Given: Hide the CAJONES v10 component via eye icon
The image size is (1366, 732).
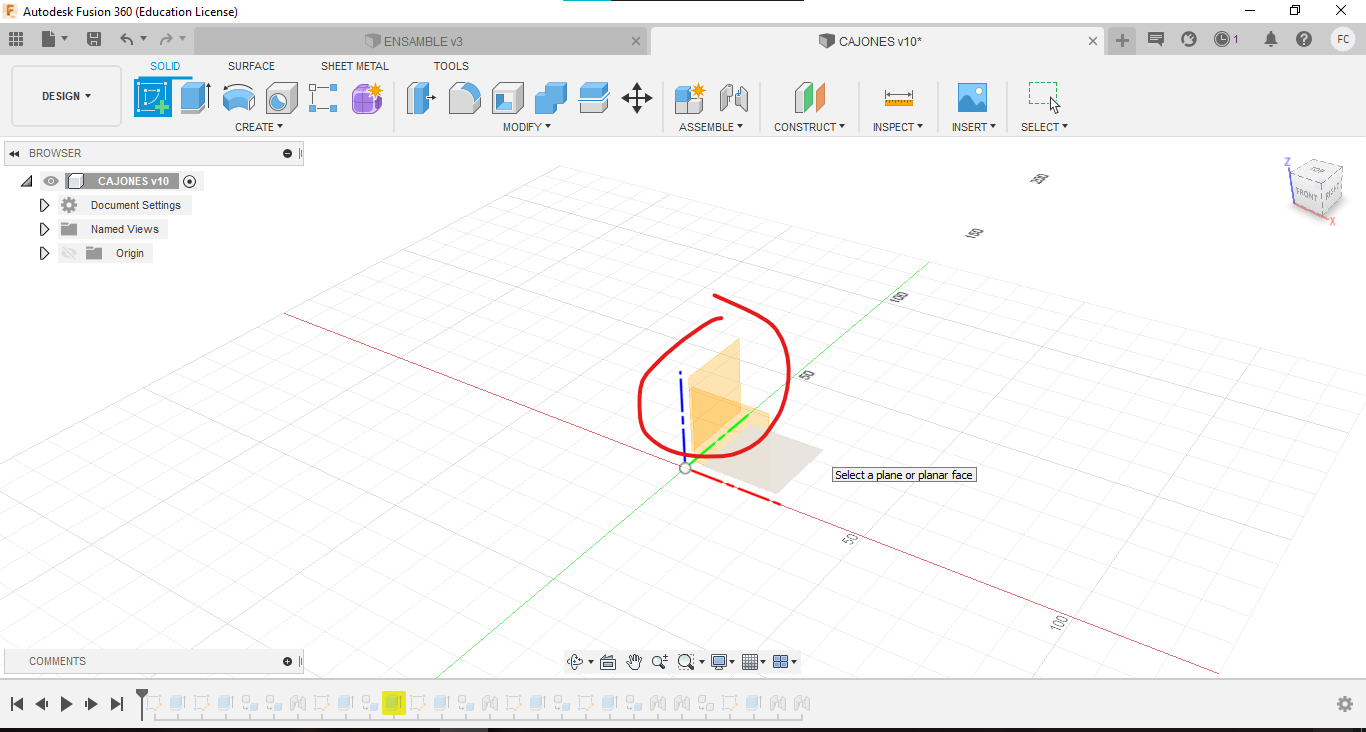Looking at the screenshot, I should (51, 181).
